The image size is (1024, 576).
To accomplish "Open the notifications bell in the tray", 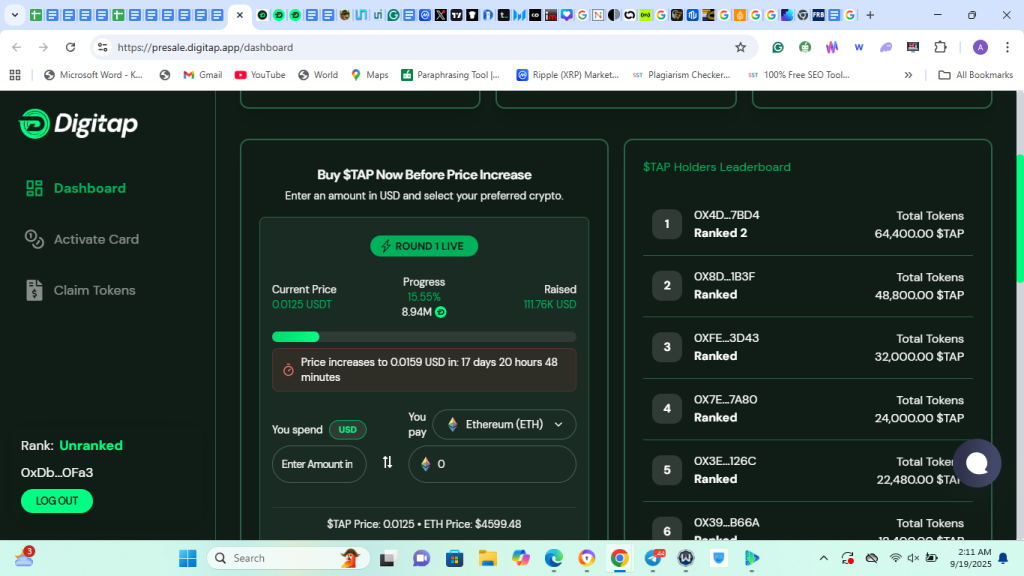I will 1003,558.
